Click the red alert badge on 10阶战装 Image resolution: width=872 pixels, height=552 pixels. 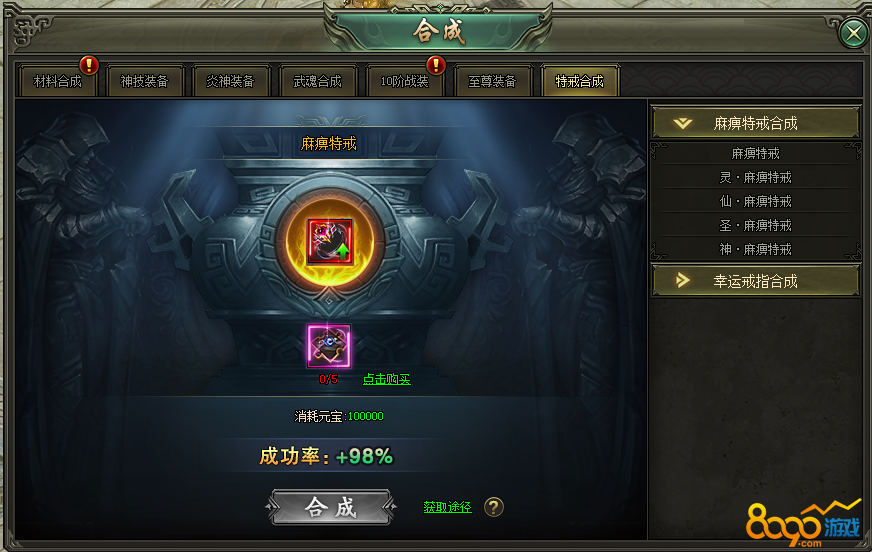[x=436, y=65]
